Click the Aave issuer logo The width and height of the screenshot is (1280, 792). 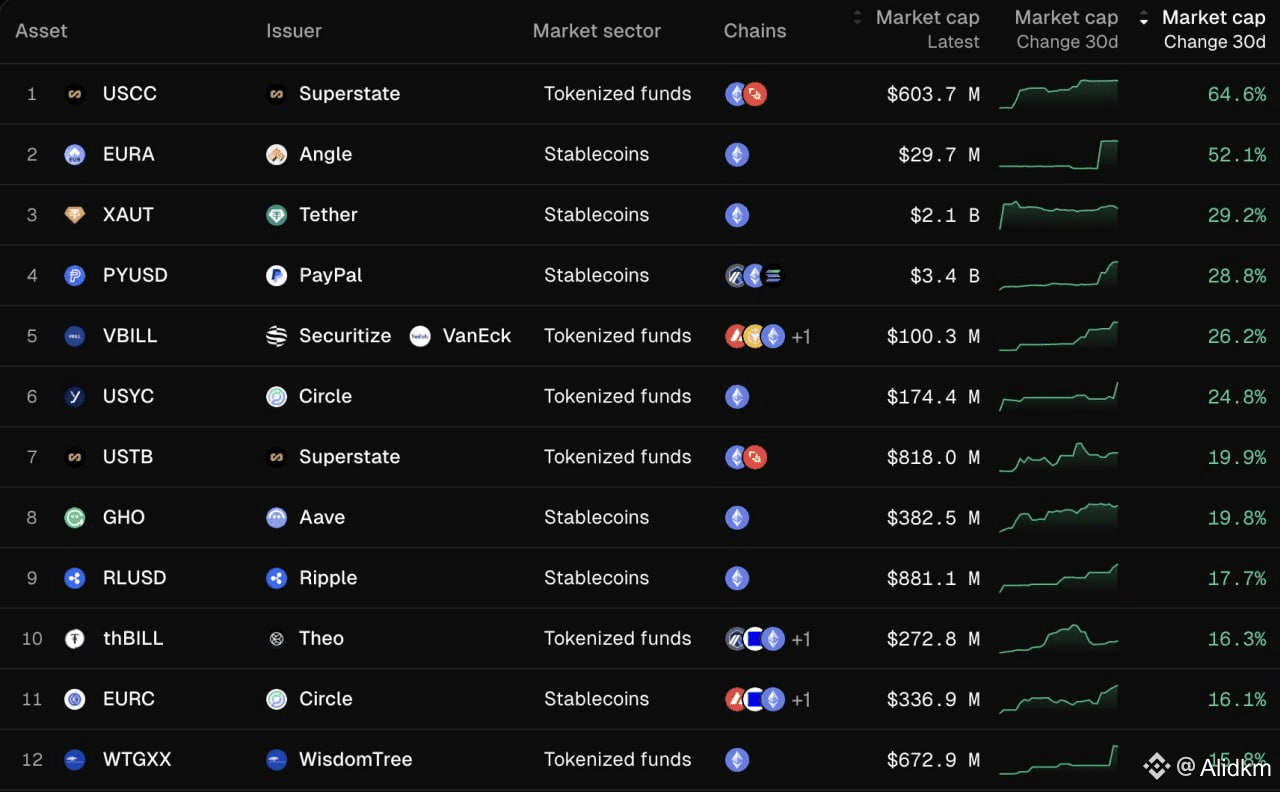coord(277,518)
